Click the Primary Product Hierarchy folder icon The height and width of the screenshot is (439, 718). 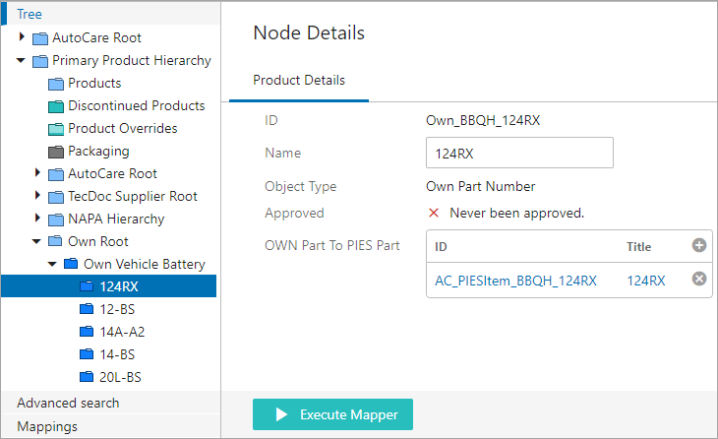(40, 61)
